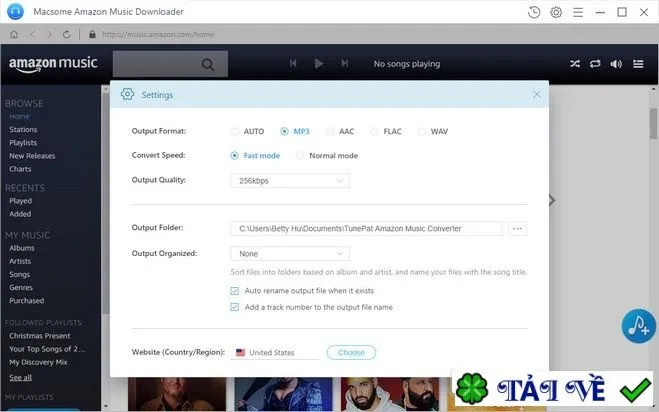Uncheck Add a track number checkbox
The width and height of the screenshot is (659, 412).
click(x=235, y=307)
